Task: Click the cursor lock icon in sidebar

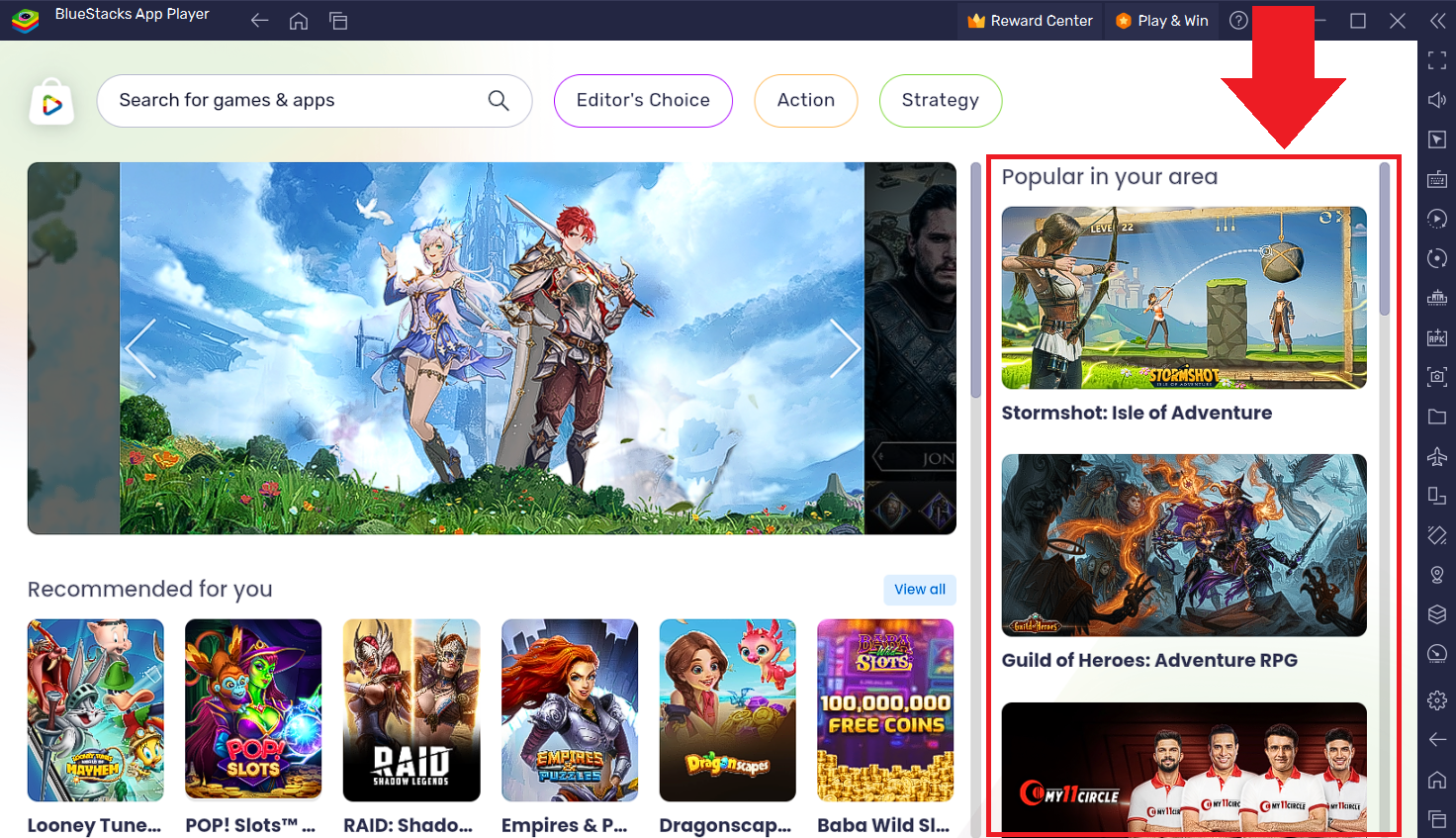Action: click(1437, 140)
